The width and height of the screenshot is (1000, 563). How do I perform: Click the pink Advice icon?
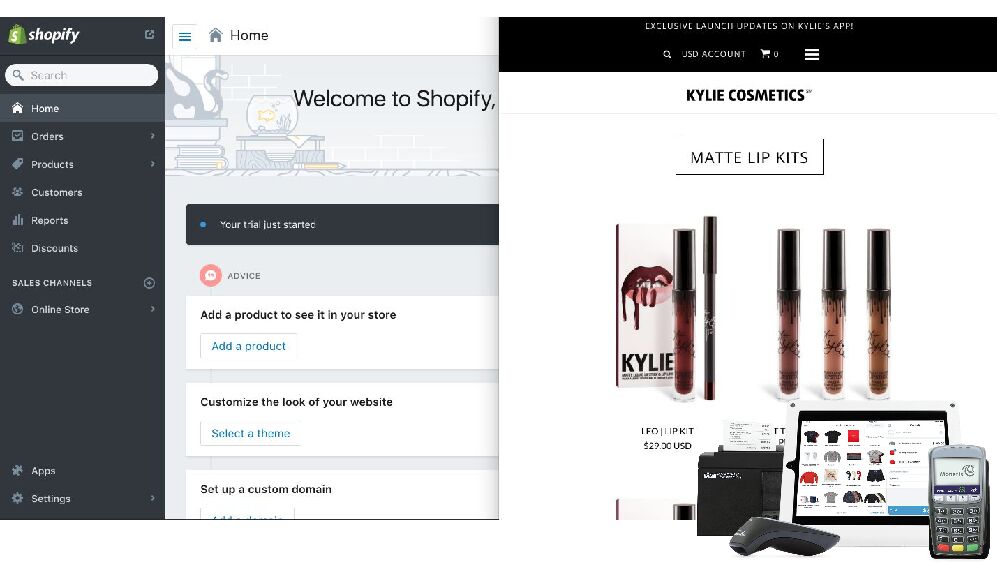click(x=210, y=275)
